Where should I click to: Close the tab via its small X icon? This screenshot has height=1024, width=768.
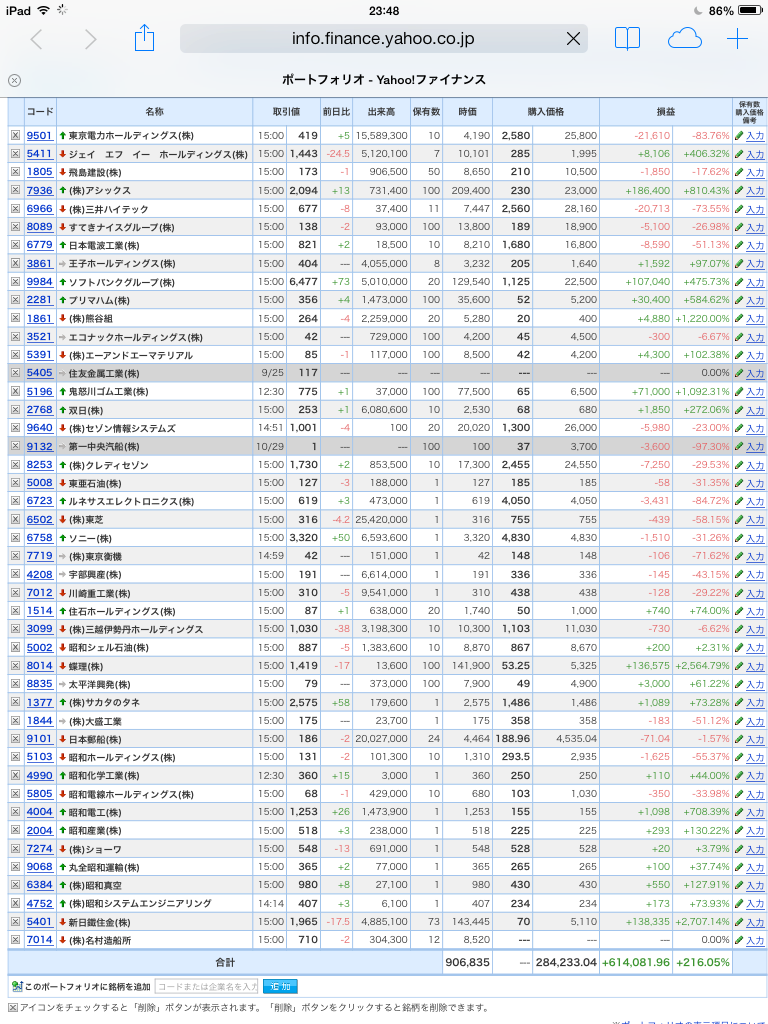click(x=14, y=80)
